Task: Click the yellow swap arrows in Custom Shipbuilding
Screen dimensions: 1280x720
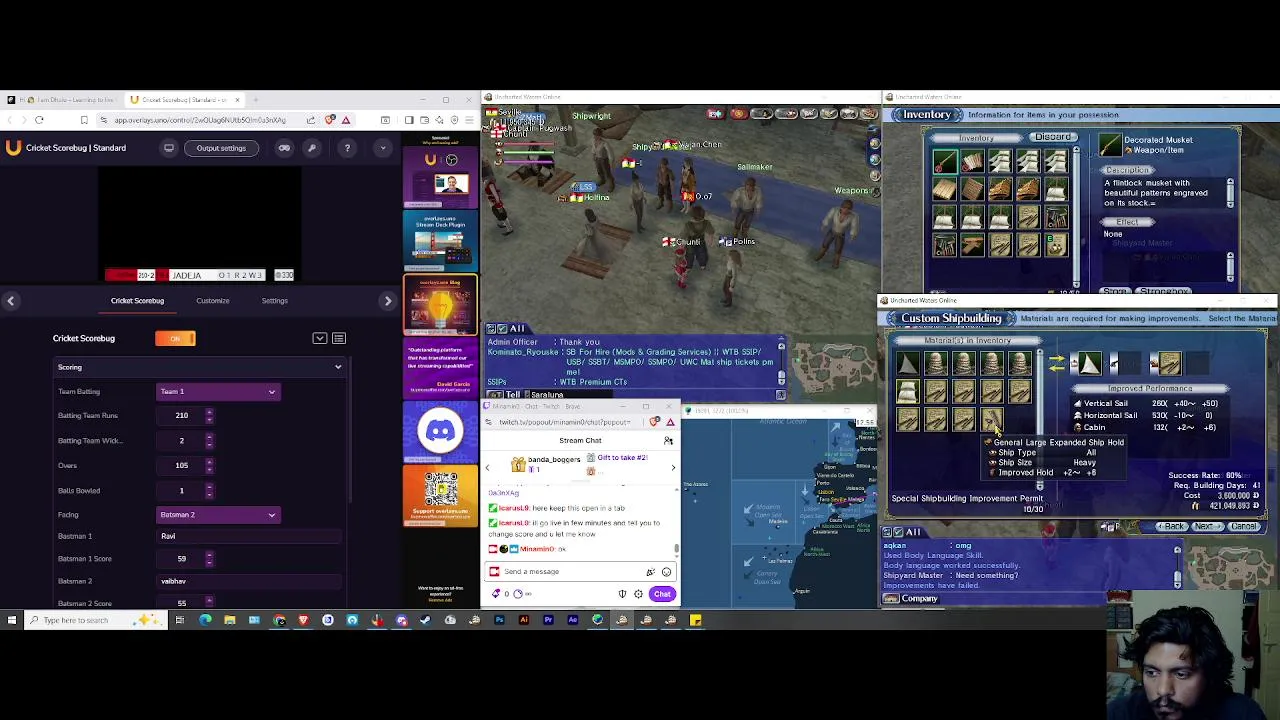Action: (1057, 364)
